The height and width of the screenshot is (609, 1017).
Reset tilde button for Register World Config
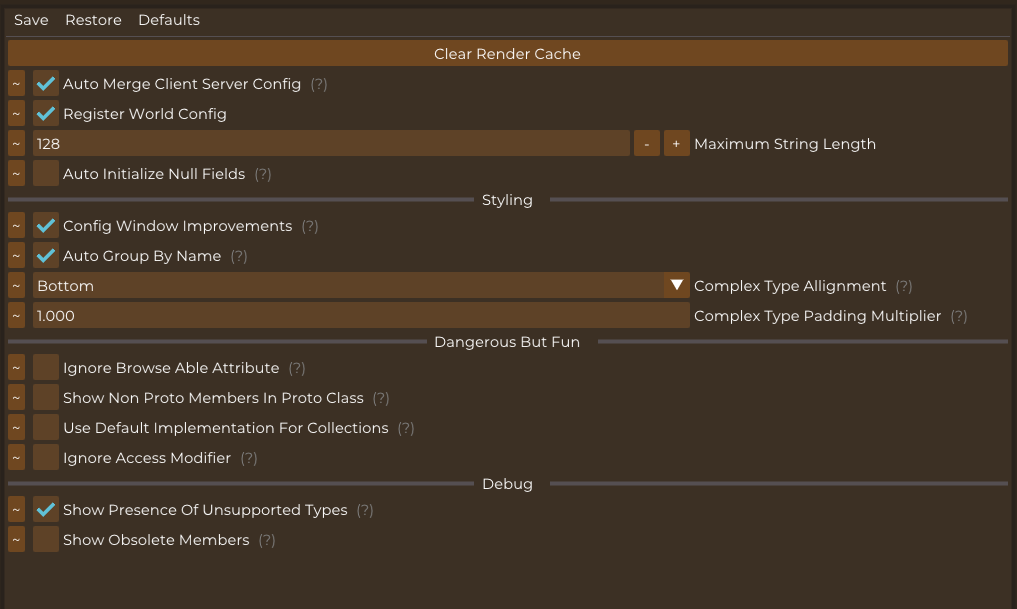click(x=16, y=113)
